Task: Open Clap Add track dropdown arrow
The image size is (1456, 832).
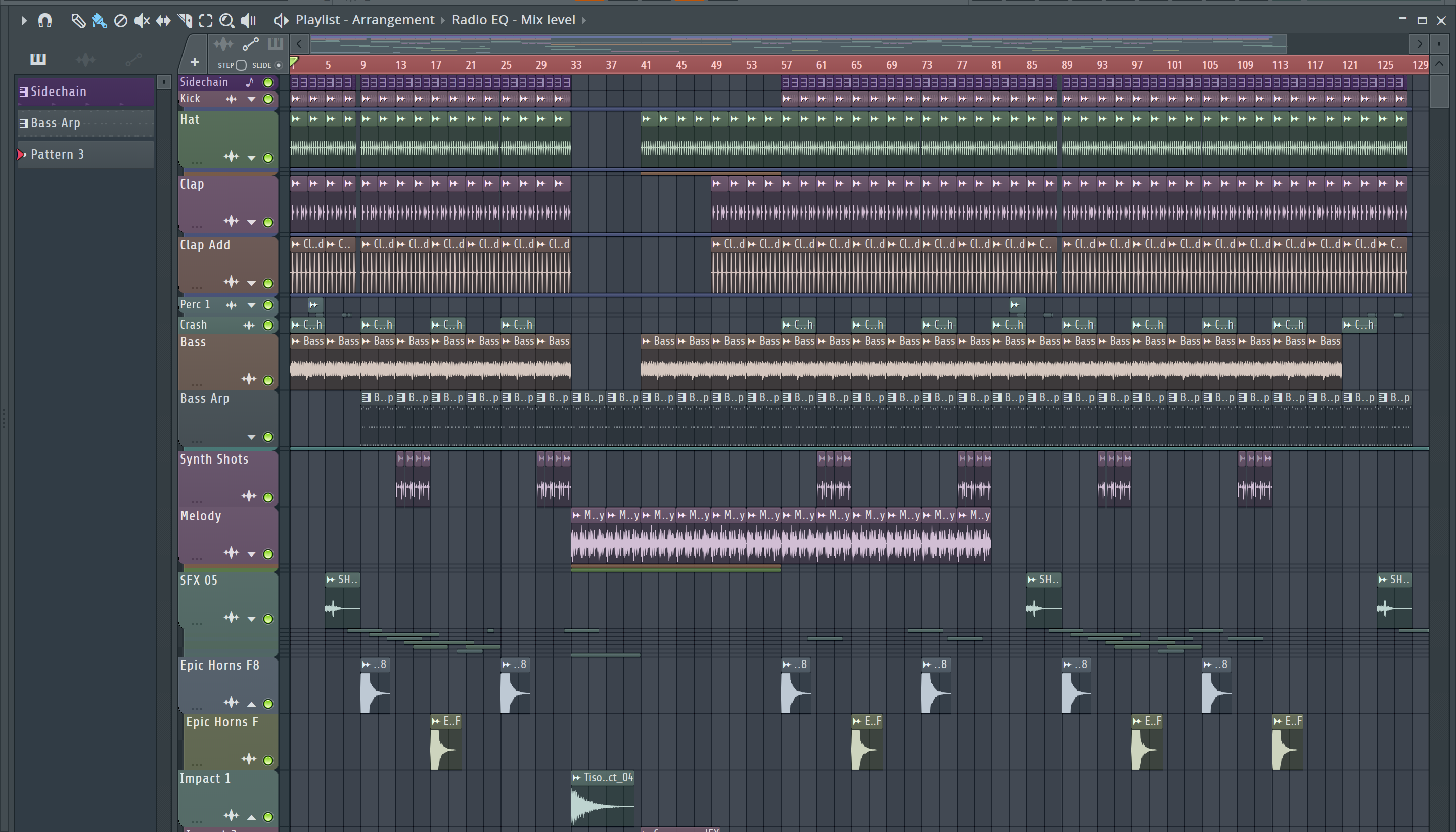Action: click(x=251, y=283)
